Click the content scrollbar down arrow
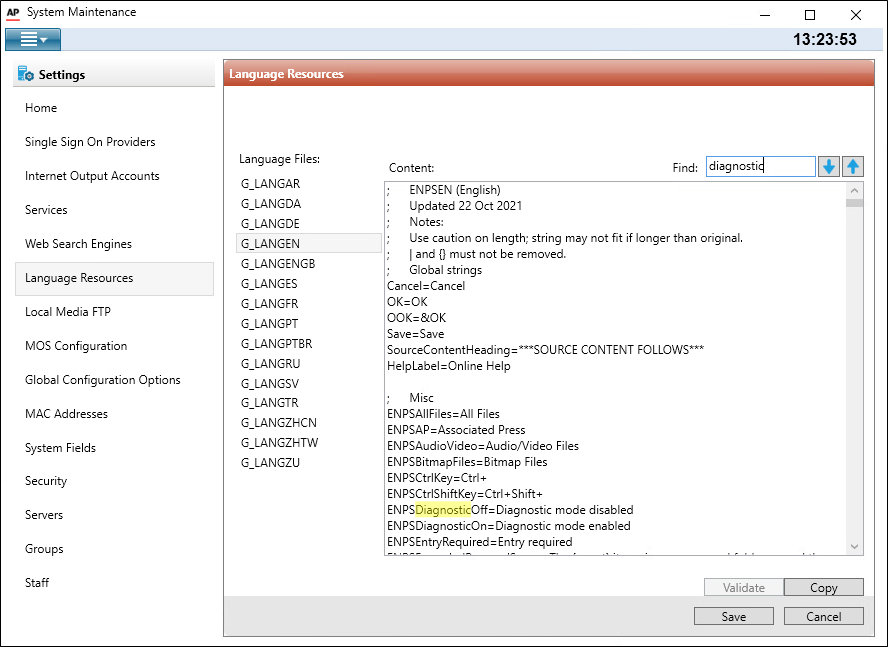Screen dimensions: 888x647 point(855,547)
